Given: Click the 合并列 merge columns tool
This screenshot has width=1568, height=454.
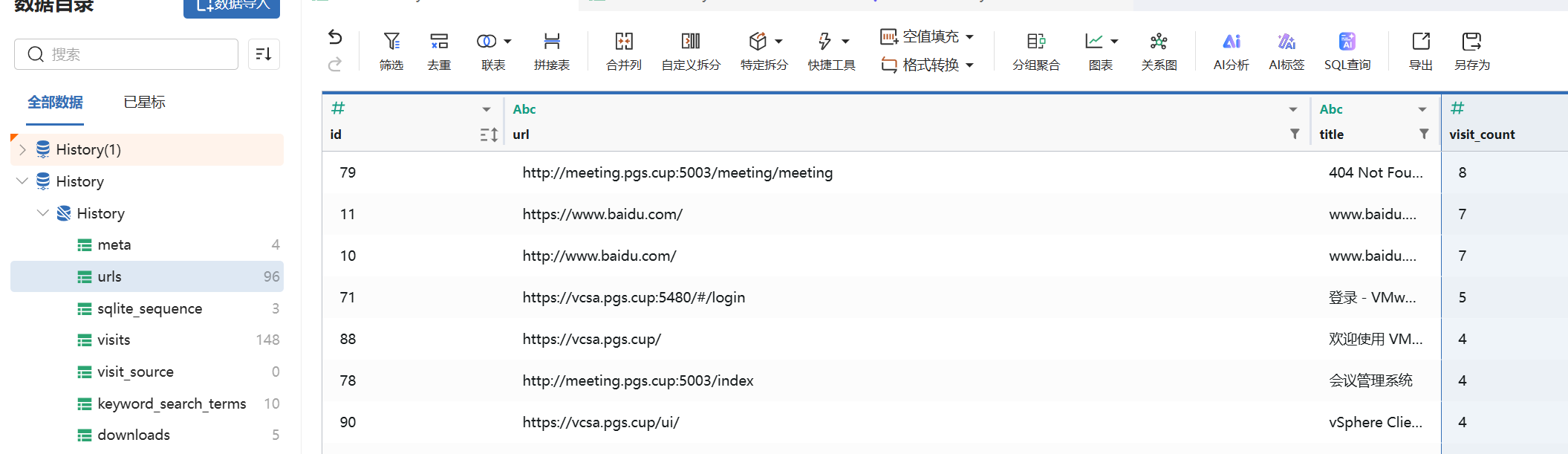Looking at the screenshot, I should click(x=624, y=51).
